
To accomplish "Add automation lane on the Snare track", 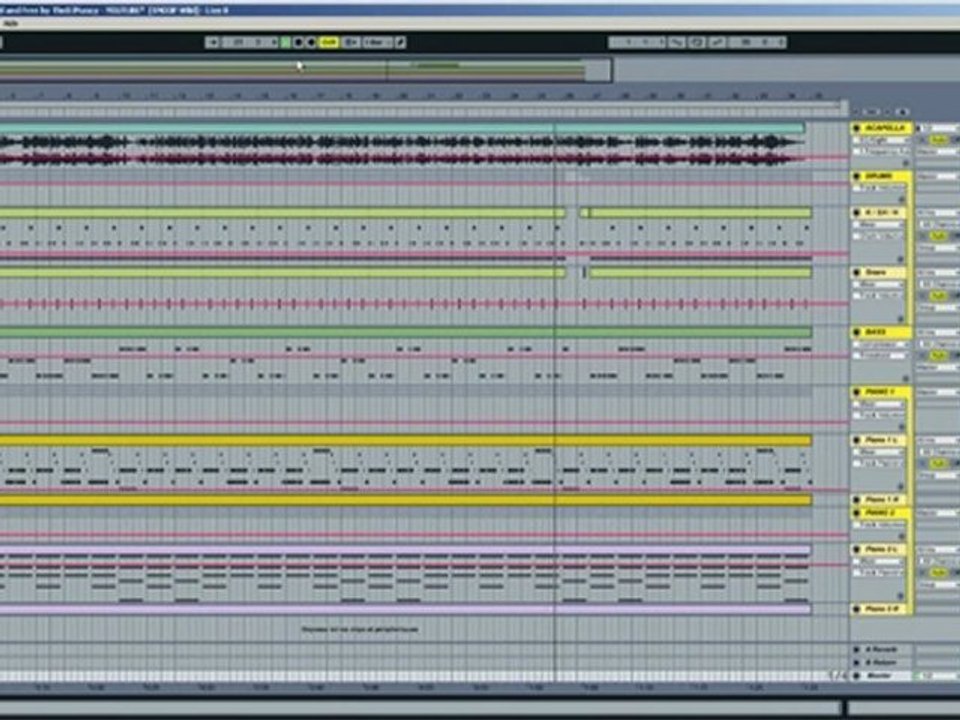I will 901,319.
